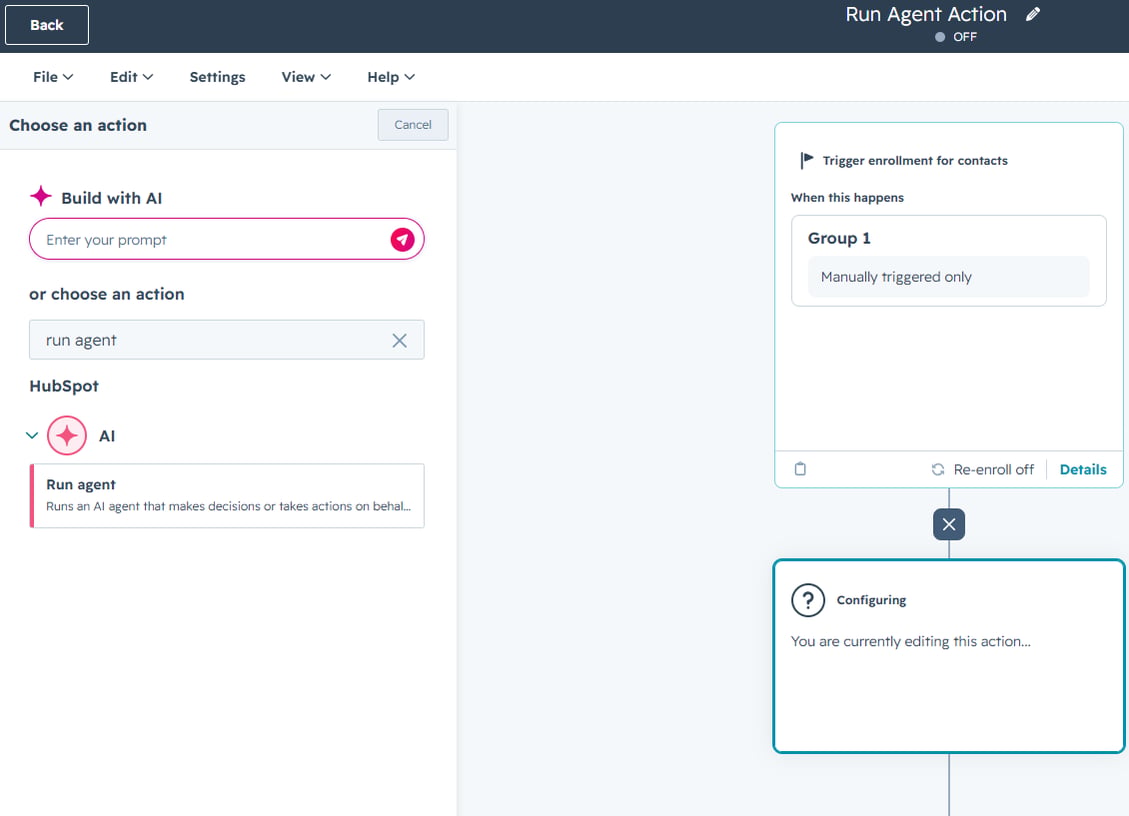Click the 'Trigger enrollment for contacts' heading
Screen dimensions: 1129x816
pyautogui.click(x=915, y=161)
